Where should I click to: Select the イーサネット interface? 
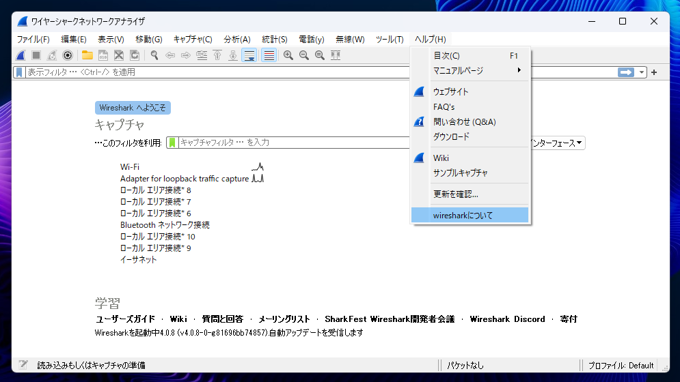[138, 260]
